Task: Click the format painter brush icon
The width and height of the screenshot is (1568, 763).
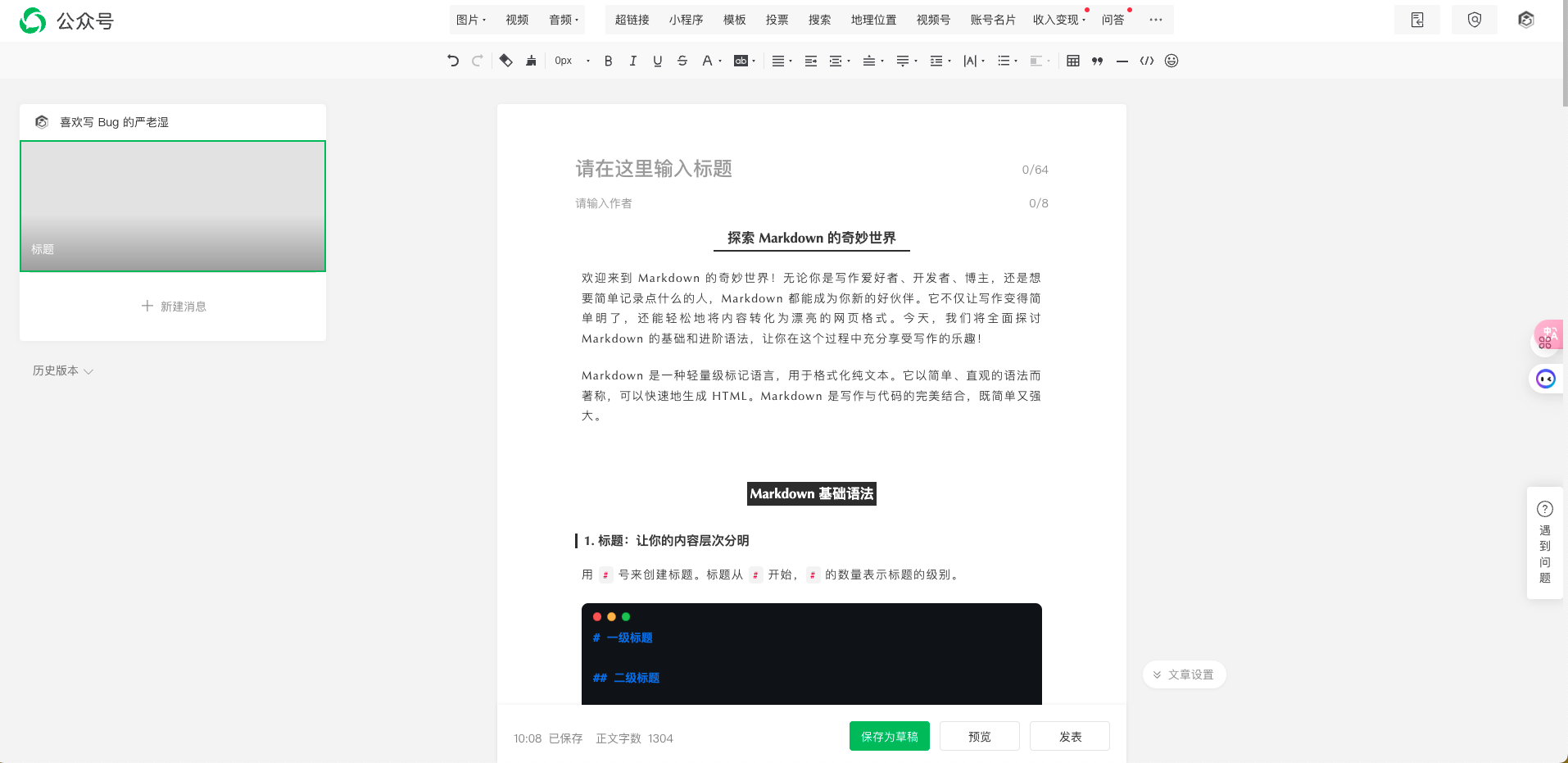Action: pyautogui.click(x=531, y=61)
